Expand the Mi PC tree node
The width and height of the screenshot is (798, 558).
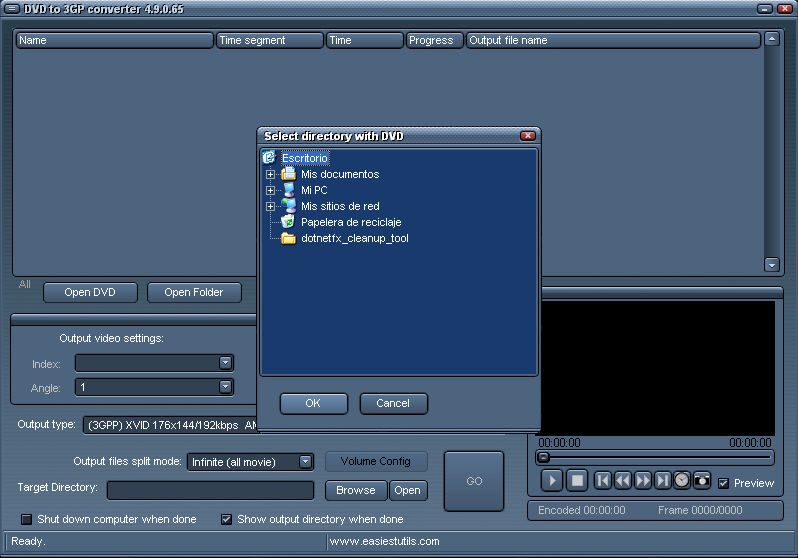[x=270, y=190]
